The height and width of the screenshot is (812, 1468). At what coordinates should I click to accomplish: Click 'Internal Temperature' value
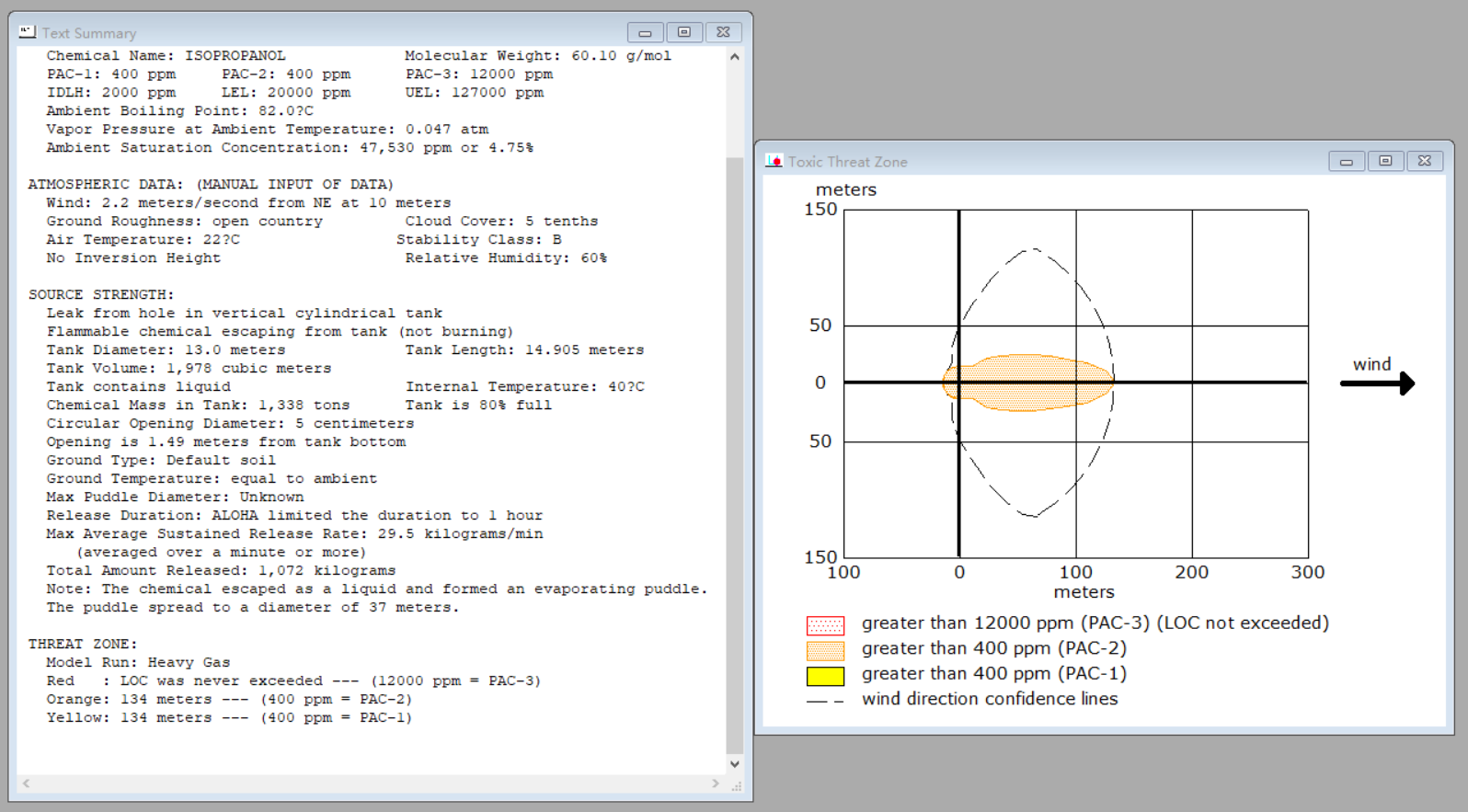(x=525, y=387)
